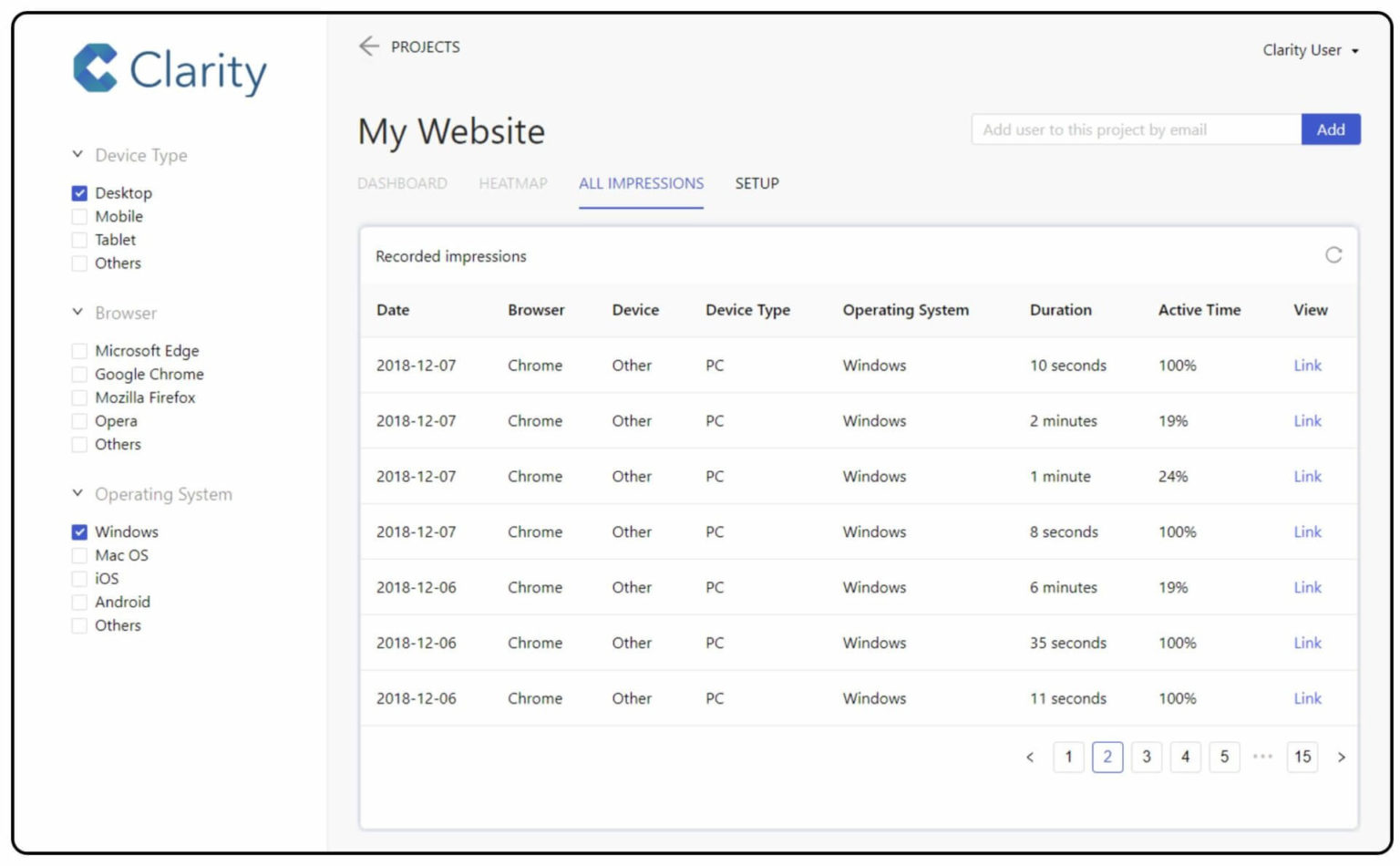Image resolution: width=1400 pixels, height=866 pixels.
Task: Collapse the Operating System filter section
Action: [77, 492]
